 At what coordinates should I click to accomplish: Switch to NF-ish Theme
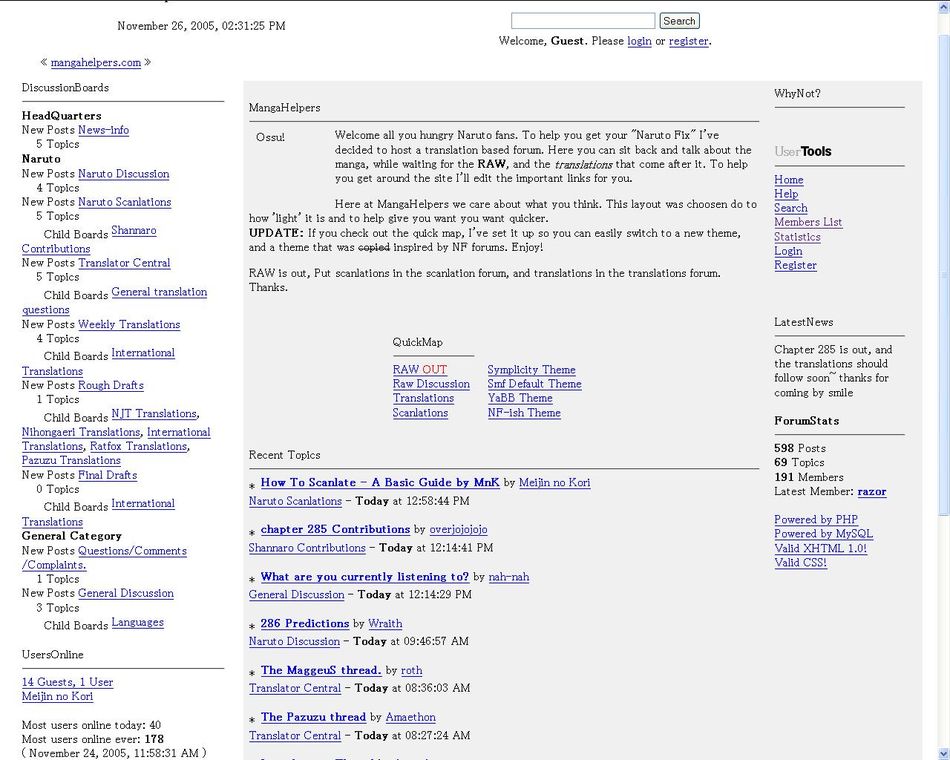pyautogui.click(x=524, y=413)
